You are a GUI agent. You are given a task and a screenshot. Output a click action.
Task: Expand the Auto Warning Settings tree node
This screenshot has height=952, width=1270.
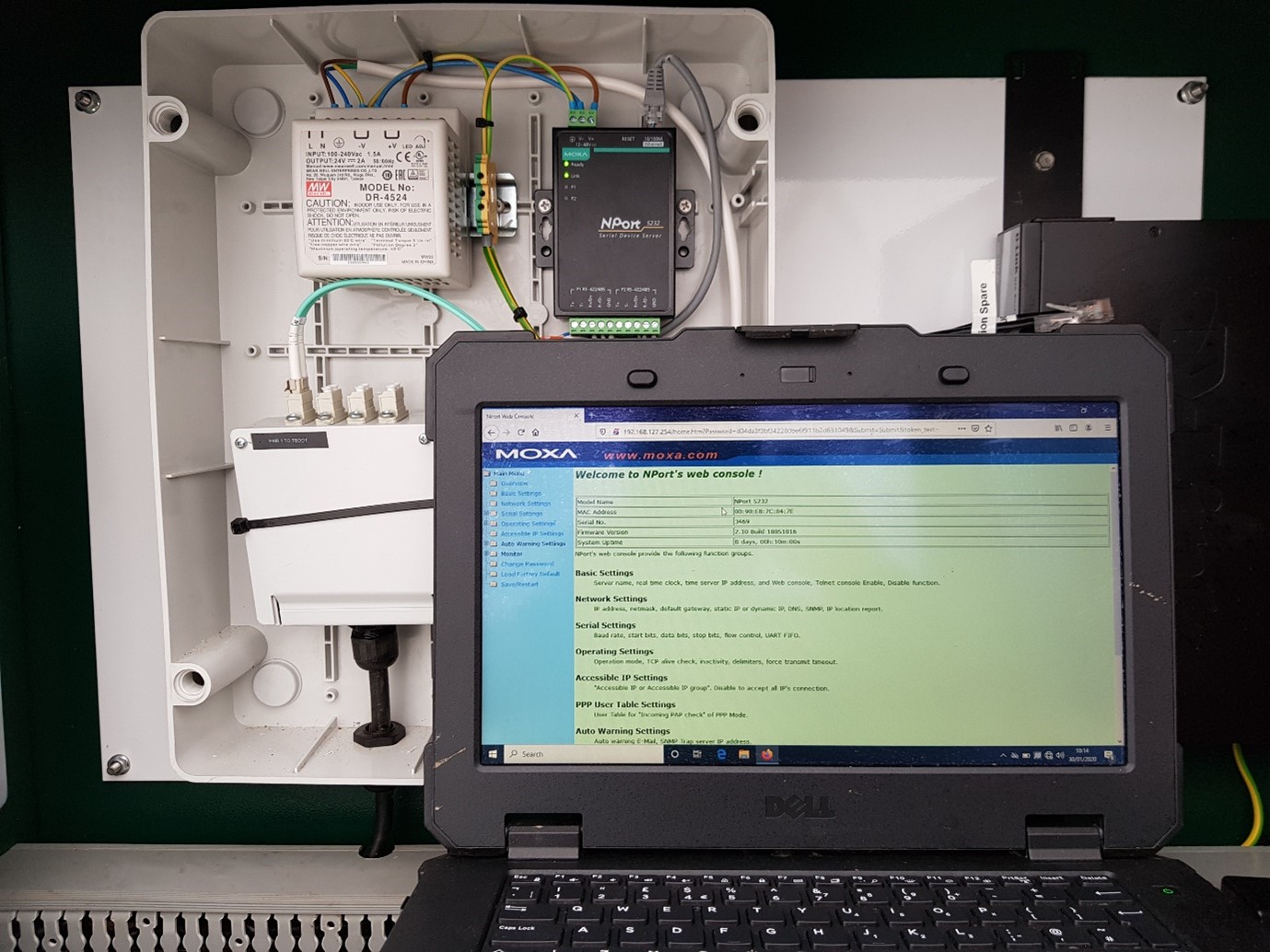[x=486, y=543]
